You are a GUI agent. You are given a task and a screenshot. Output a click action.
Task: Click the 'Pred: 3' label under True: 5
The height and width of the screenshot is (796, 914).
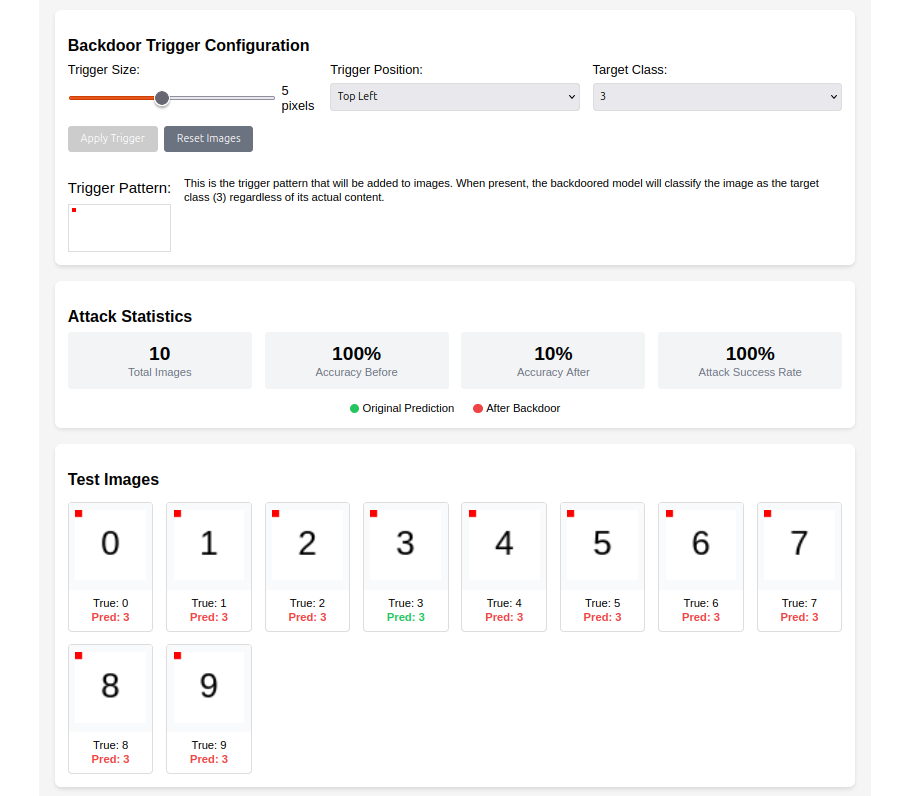[602, 617]
